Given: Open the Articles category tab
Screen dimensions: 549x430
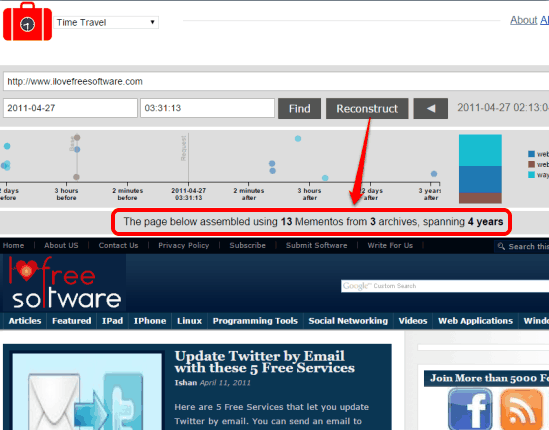Looking at the screenshot, I should (x=25, y=321).
